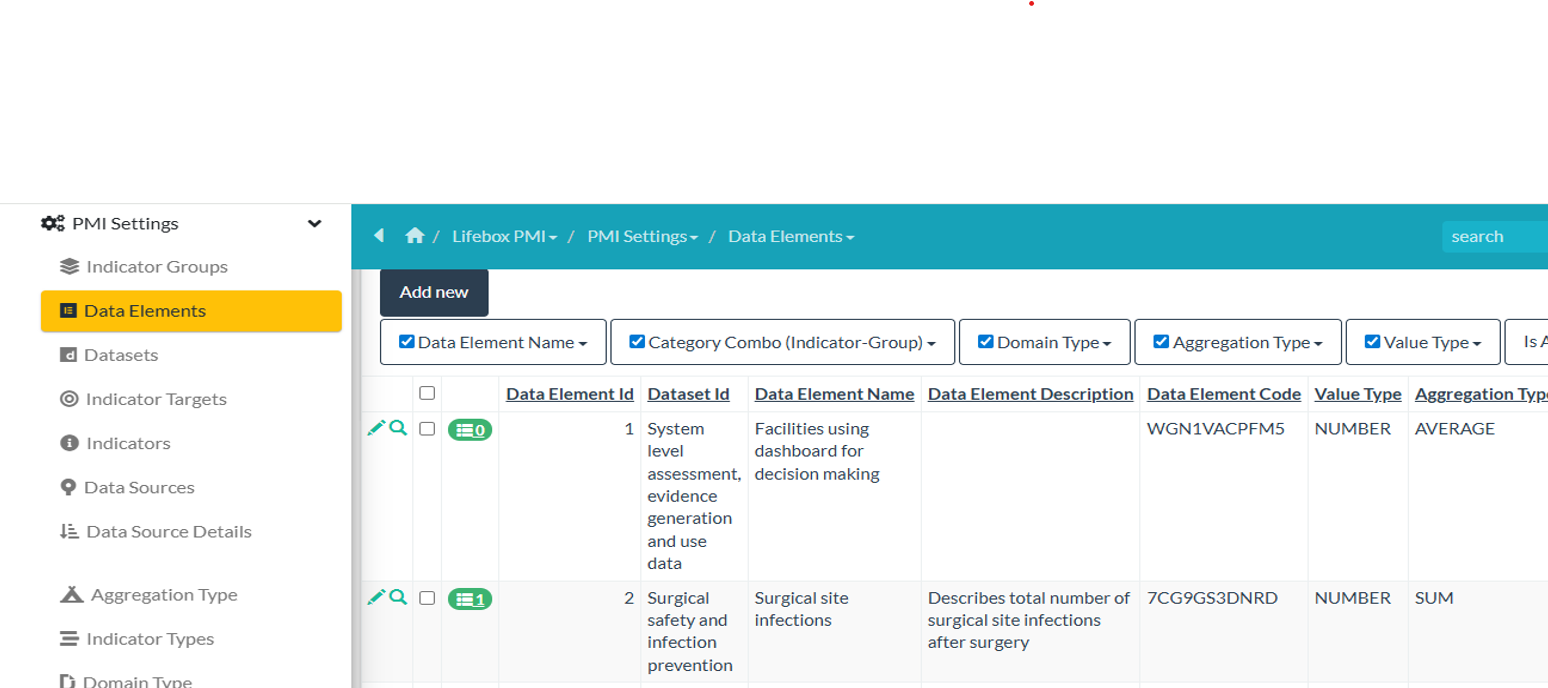Click edit pencil icon for Facilities using dashboard row

pos(376,428)
